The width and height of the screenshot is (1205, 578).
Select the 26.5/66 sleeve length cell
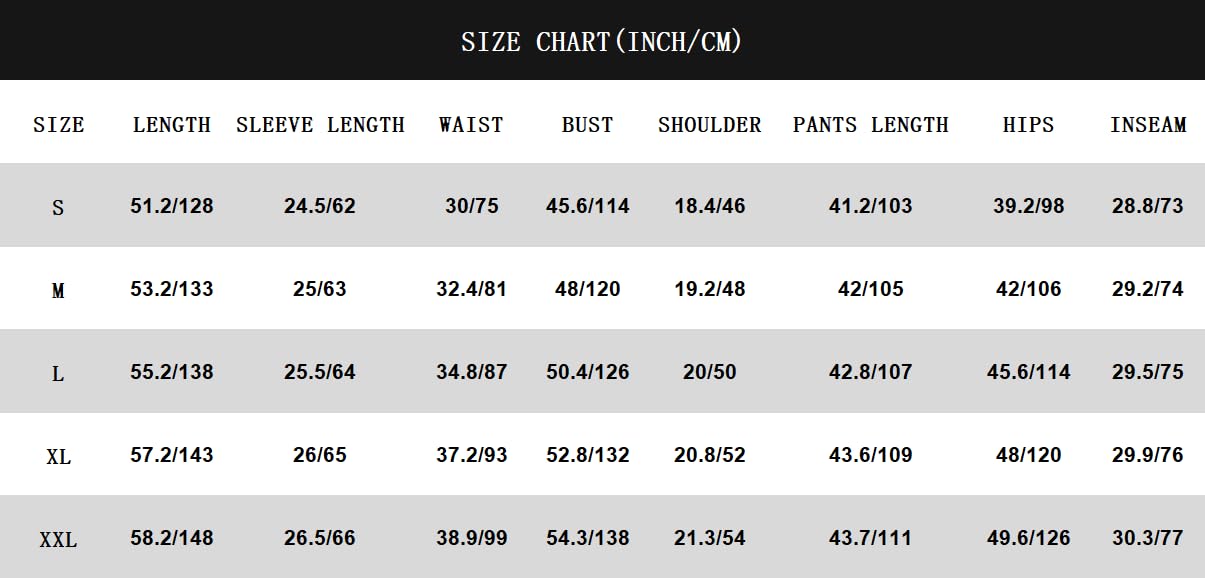tap(320, 538)
